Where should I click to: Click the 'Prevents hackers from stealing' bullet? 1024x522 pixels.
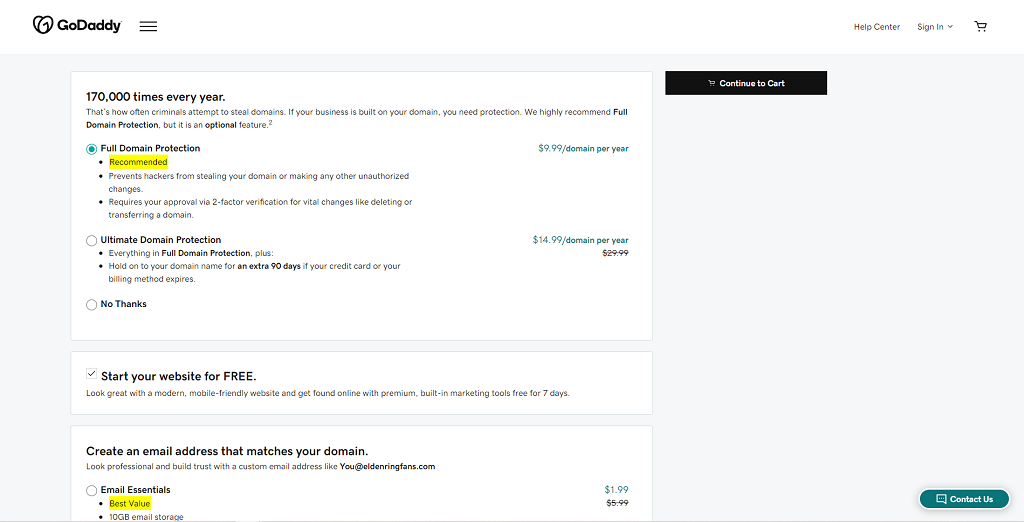[259, 182]
